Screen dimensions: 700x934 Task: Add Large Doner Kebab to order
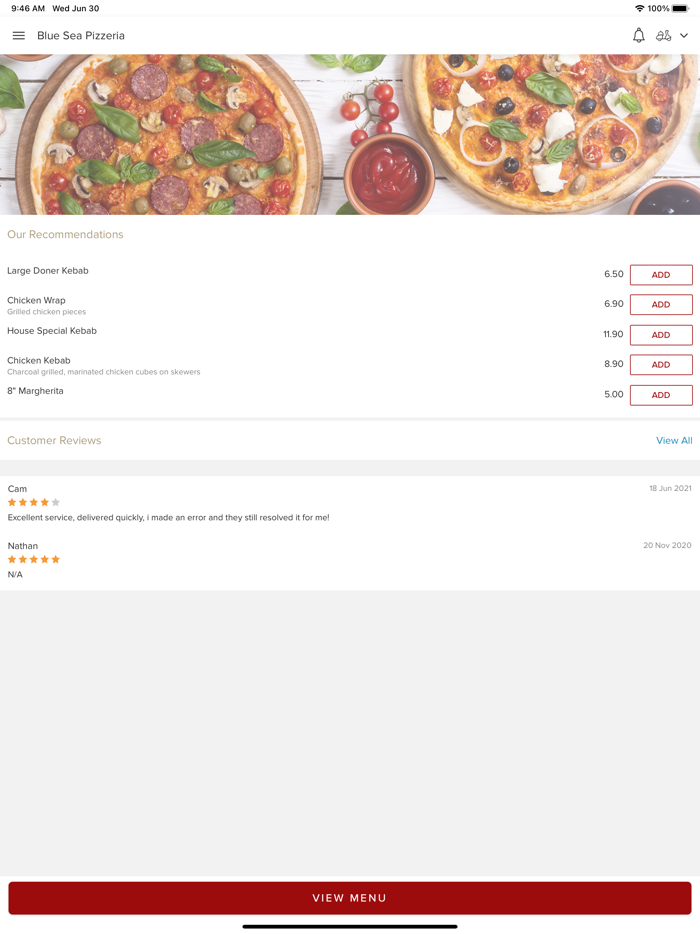(x=660, y=274)
